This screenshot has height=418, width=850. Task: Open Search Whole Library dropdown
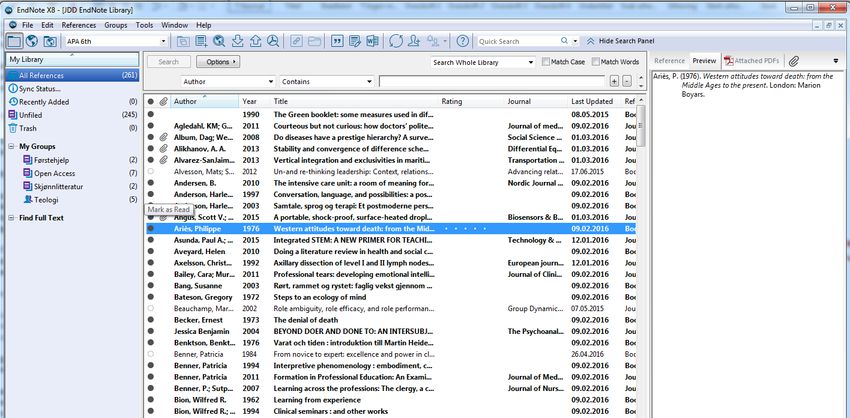[x=531, y=62]
